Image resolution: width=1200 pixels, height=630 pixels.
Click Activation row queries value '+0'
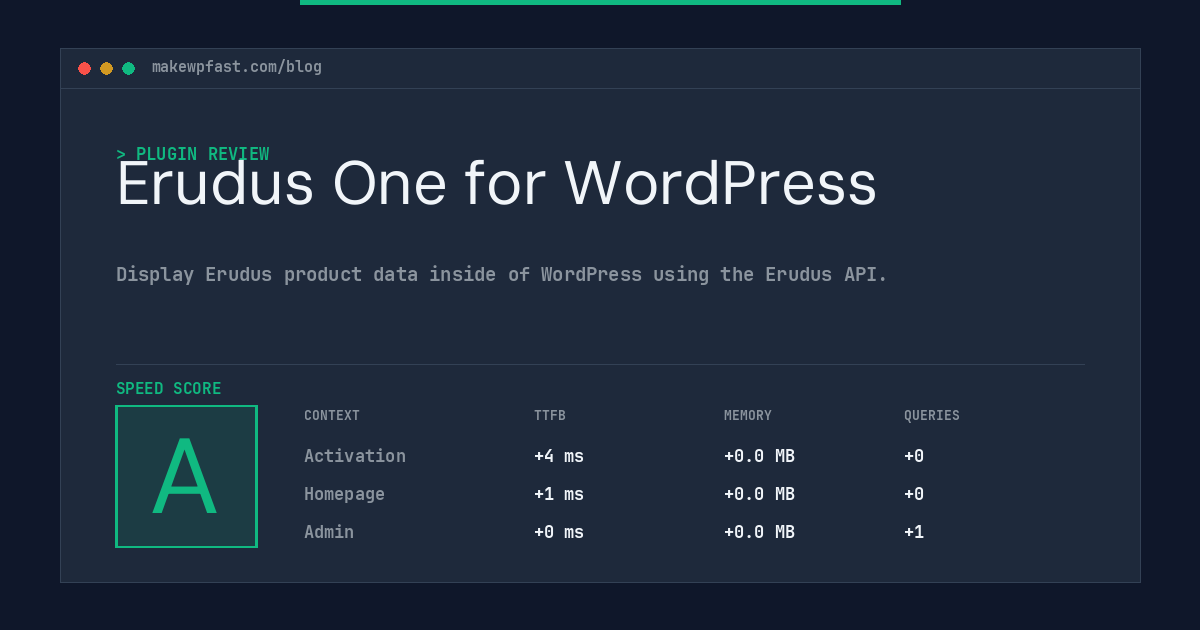click(x=914, y=456)
